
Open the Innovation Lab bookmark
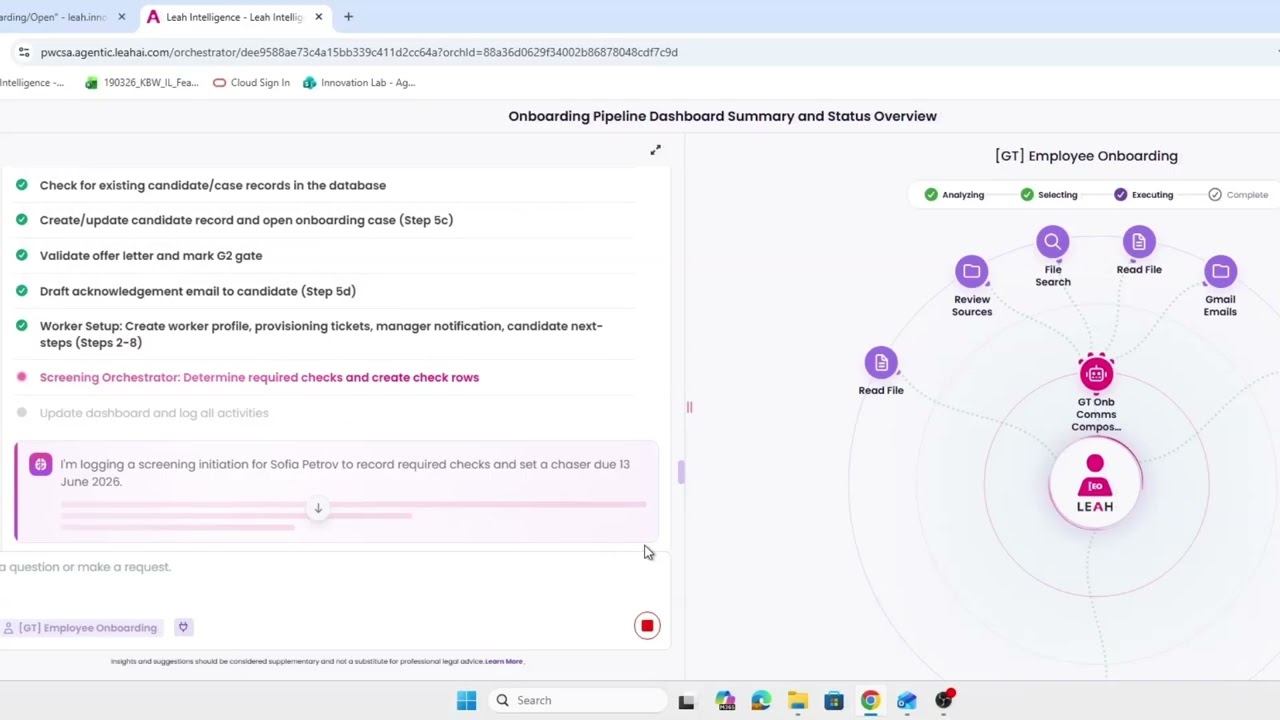(358, 83)
